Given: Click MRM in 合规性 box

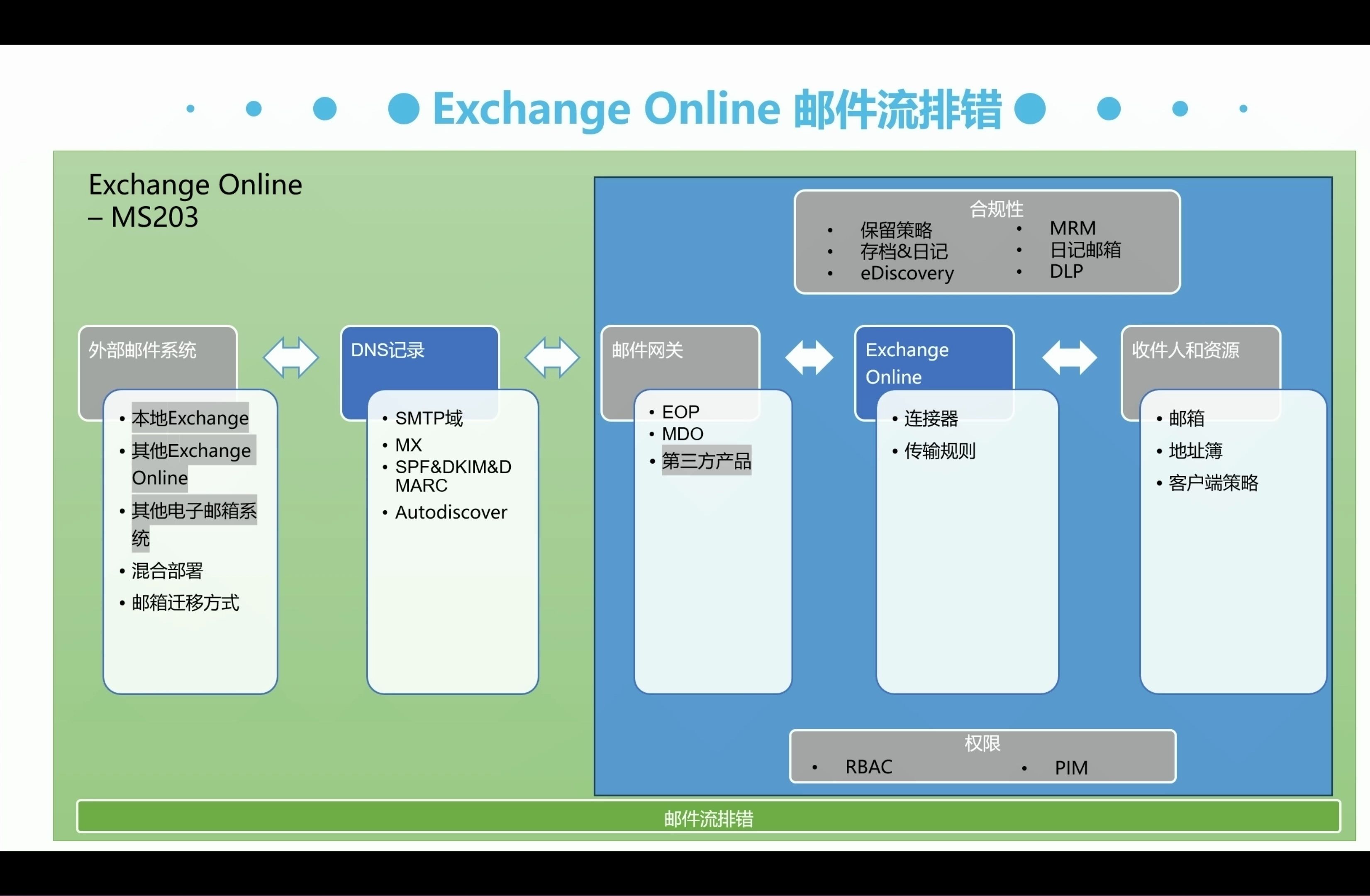Looking at the screenshot, I should 1073,228.
